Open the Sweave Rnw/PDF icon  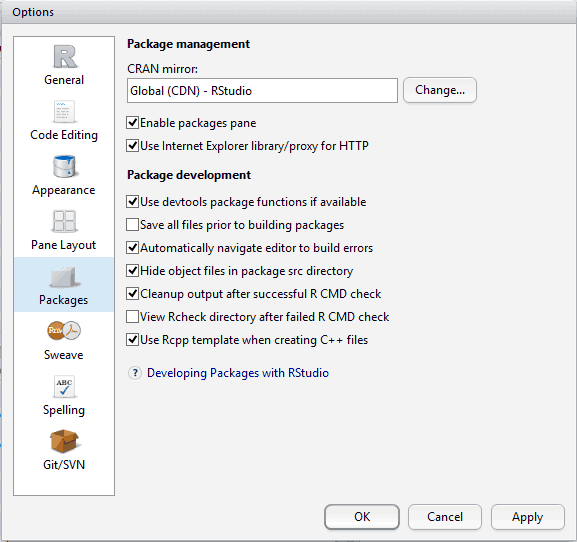64,330
